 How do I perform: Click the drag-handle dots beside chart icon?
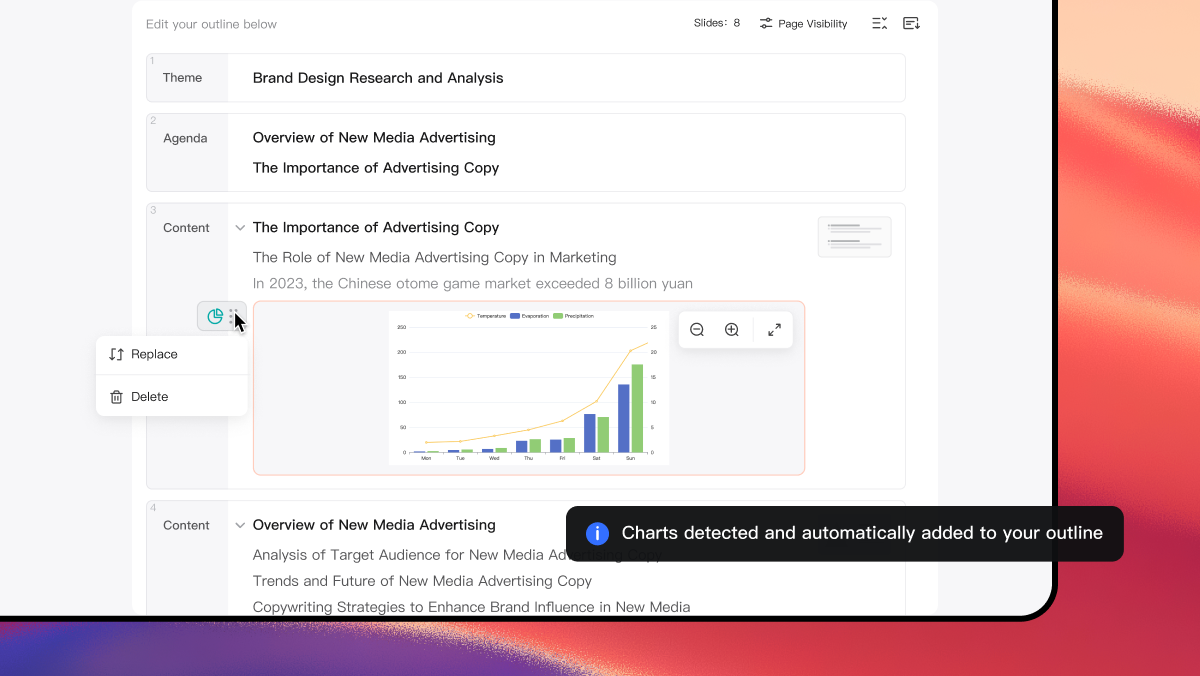[x=232, y=317]
